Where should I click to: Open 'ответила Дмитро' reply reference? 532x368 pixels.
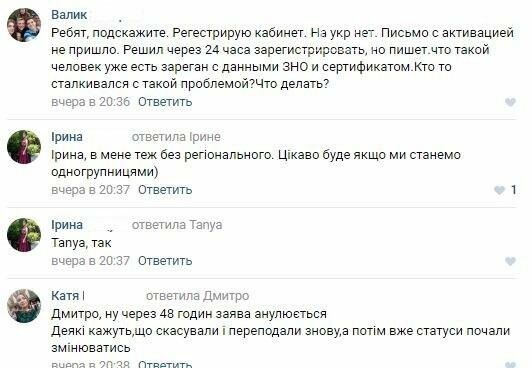197,296
